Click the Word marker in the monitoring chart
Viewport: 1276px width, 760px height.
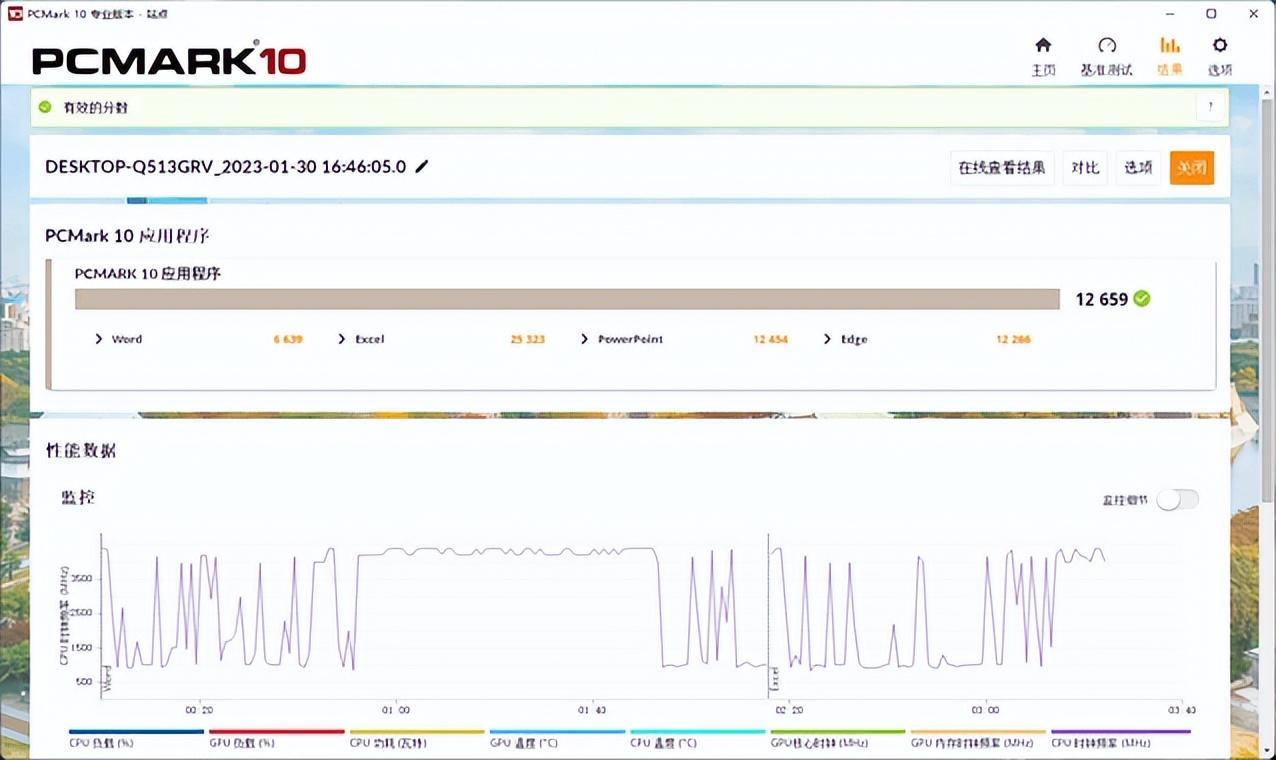(x=107, y=681)
